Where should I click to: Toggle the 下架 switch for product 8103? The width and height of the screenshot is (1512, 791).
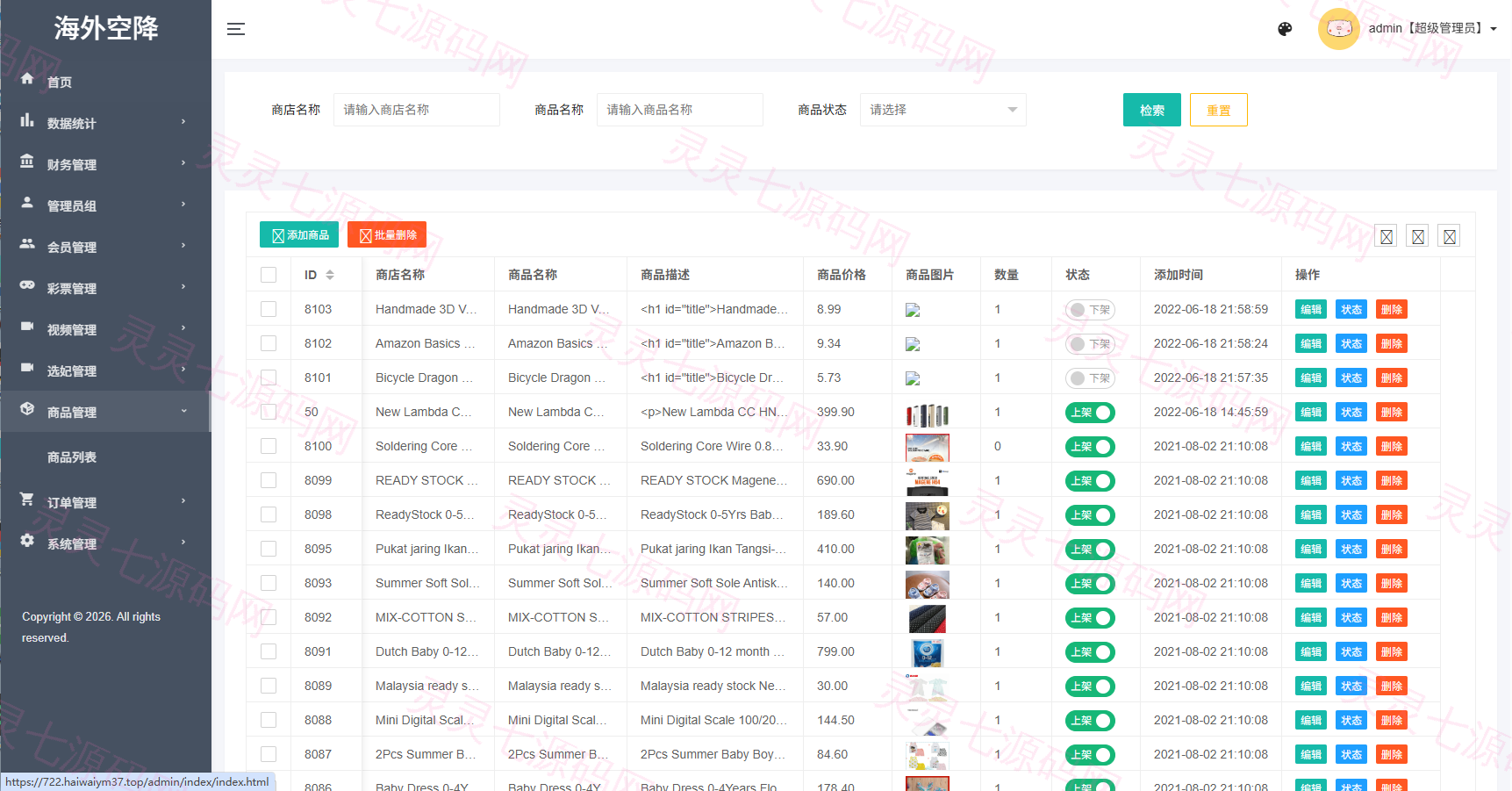[1090, 310]
